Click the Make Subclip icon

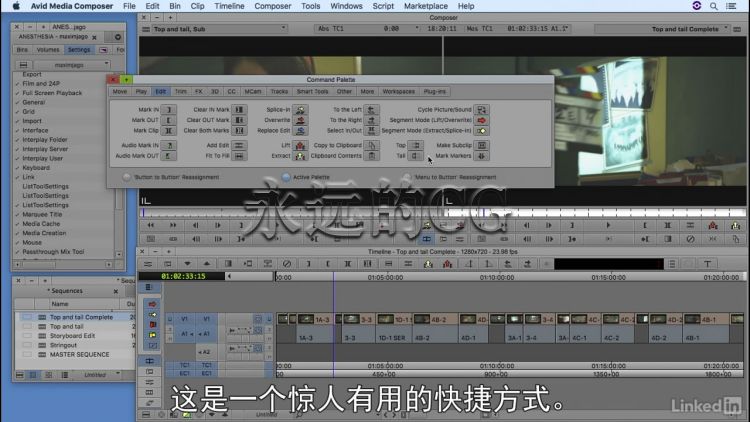(481, 145)
